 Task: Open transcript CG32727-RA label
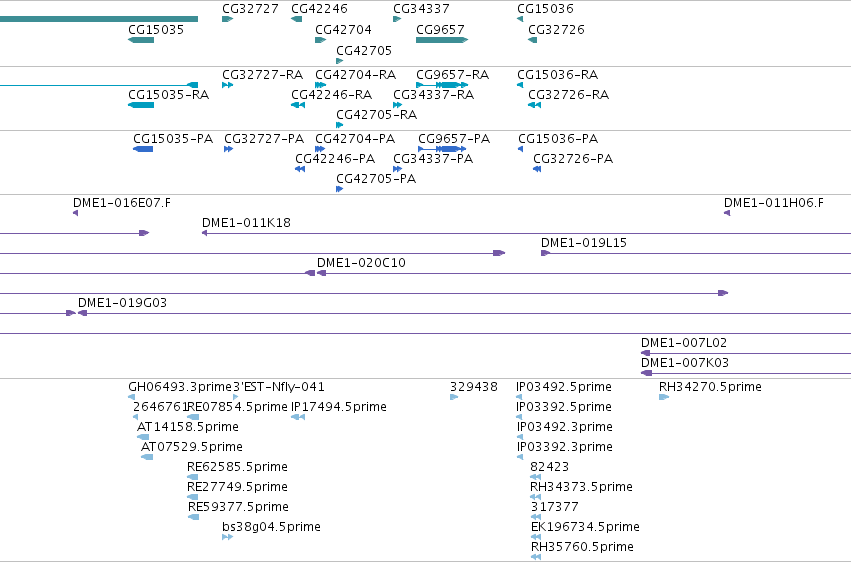tap(263, 74)
